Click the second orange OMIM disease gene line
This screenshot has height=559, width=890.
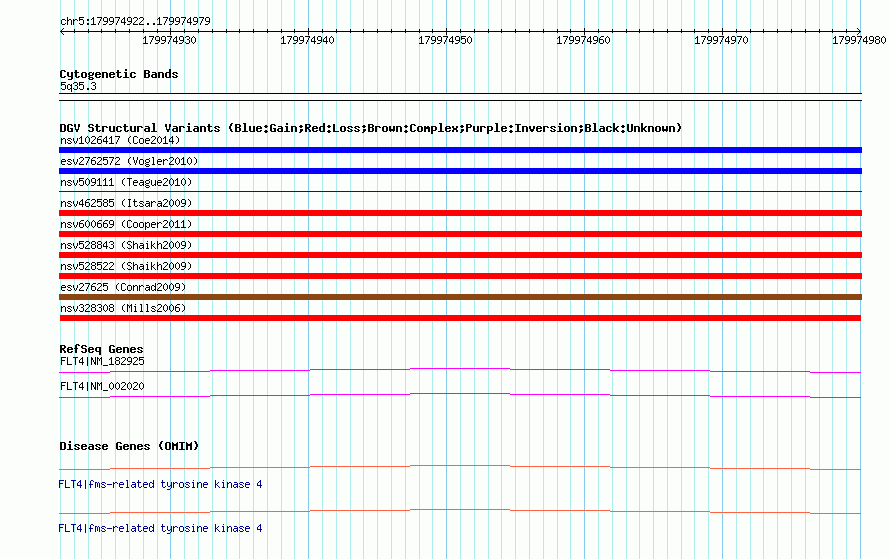[x=460, y=512]
